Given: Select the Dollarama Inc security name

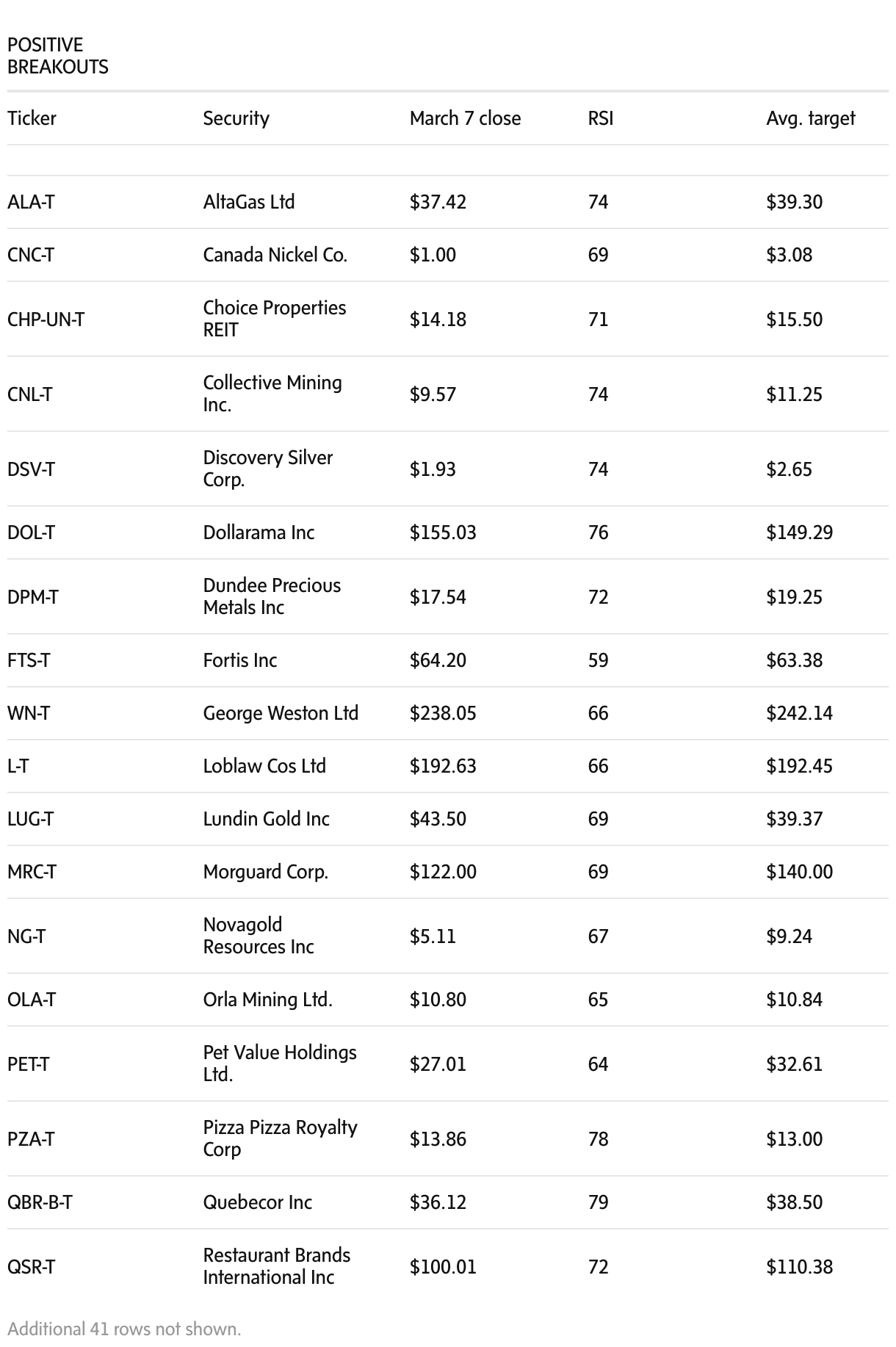Looking at the screenshot, I should [x=259, y=532].
